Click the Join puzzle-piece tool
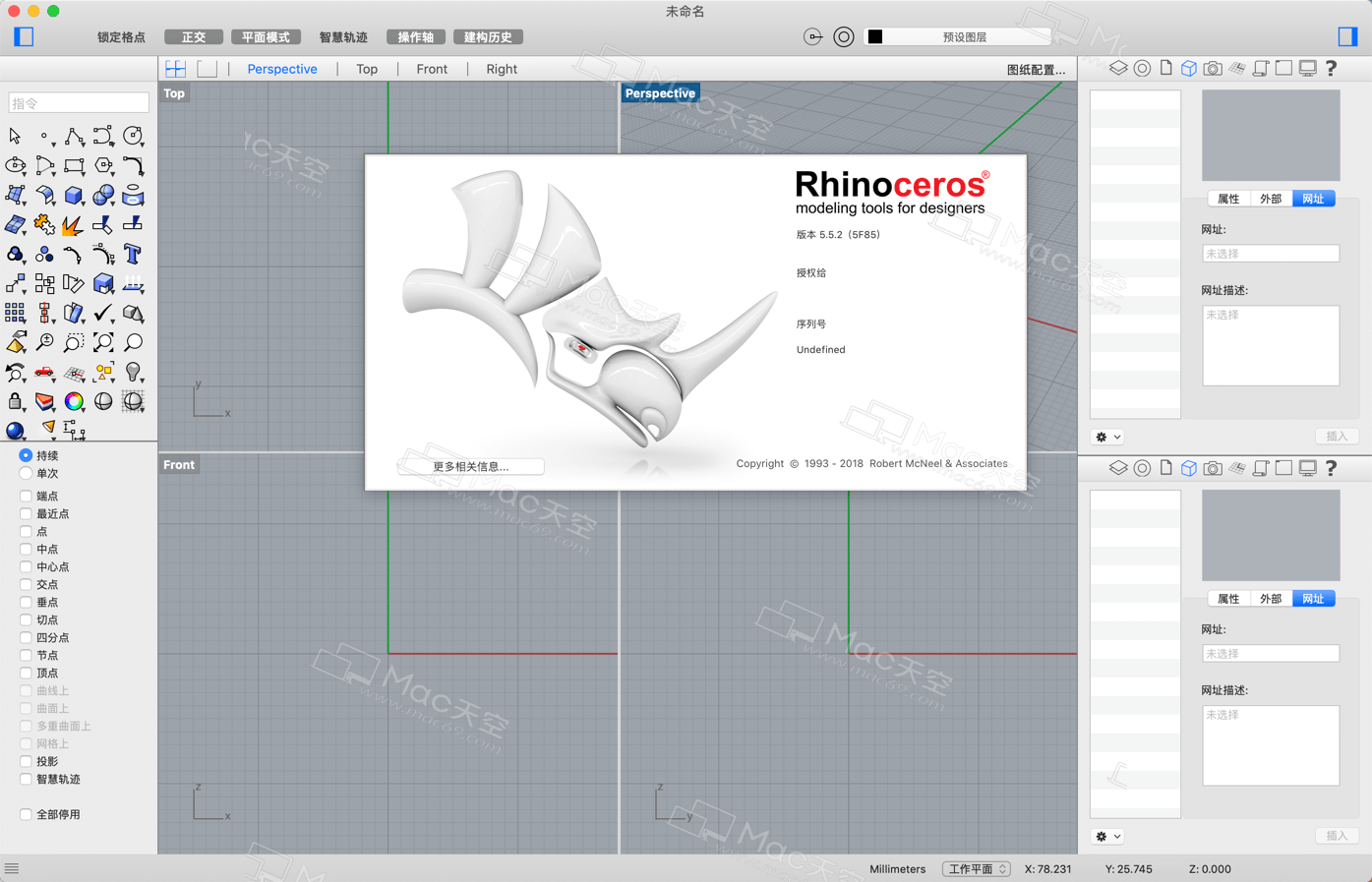1372x882 pixels. coord(44,224)
